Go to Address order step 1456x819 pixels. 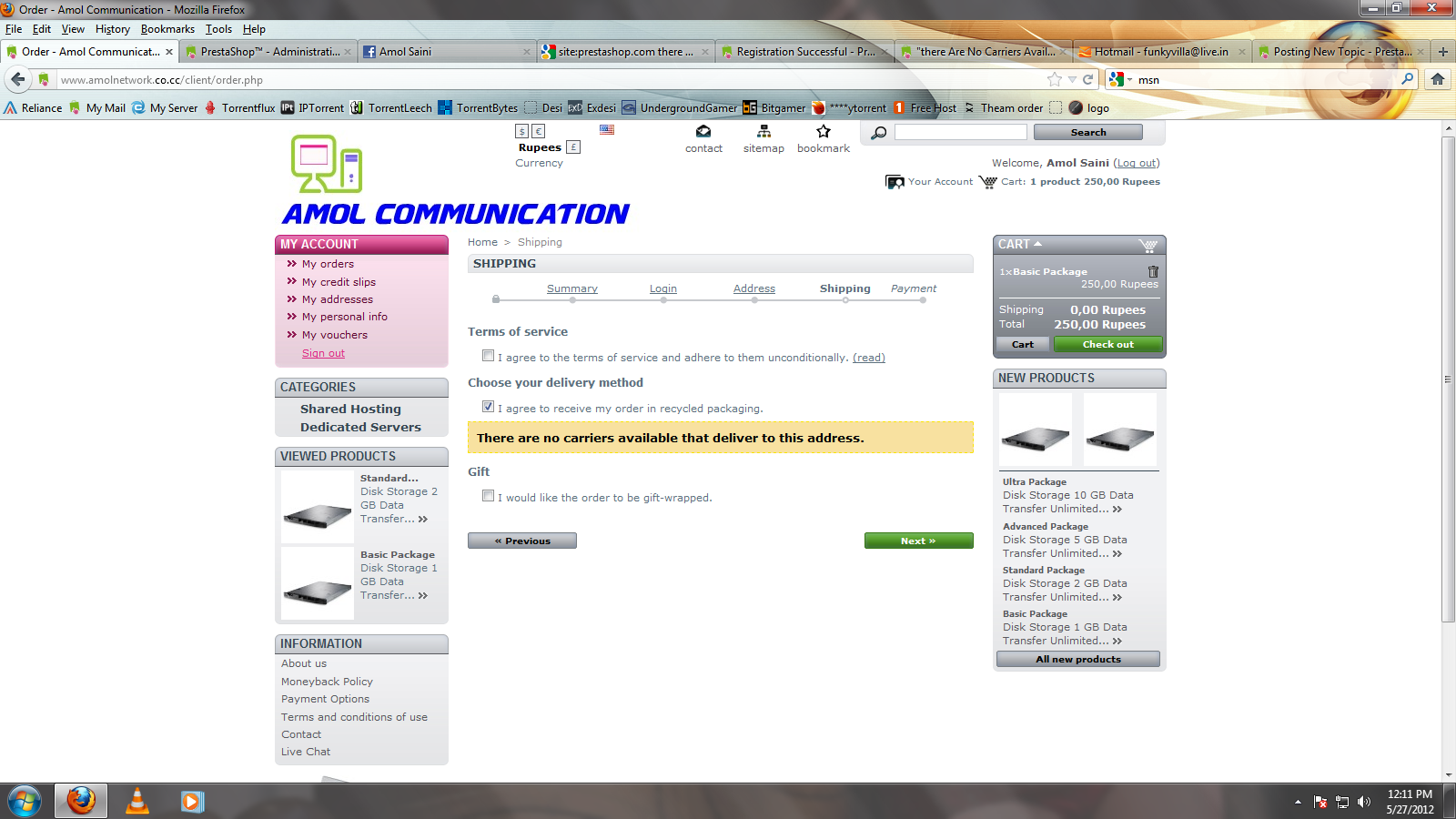753,288
